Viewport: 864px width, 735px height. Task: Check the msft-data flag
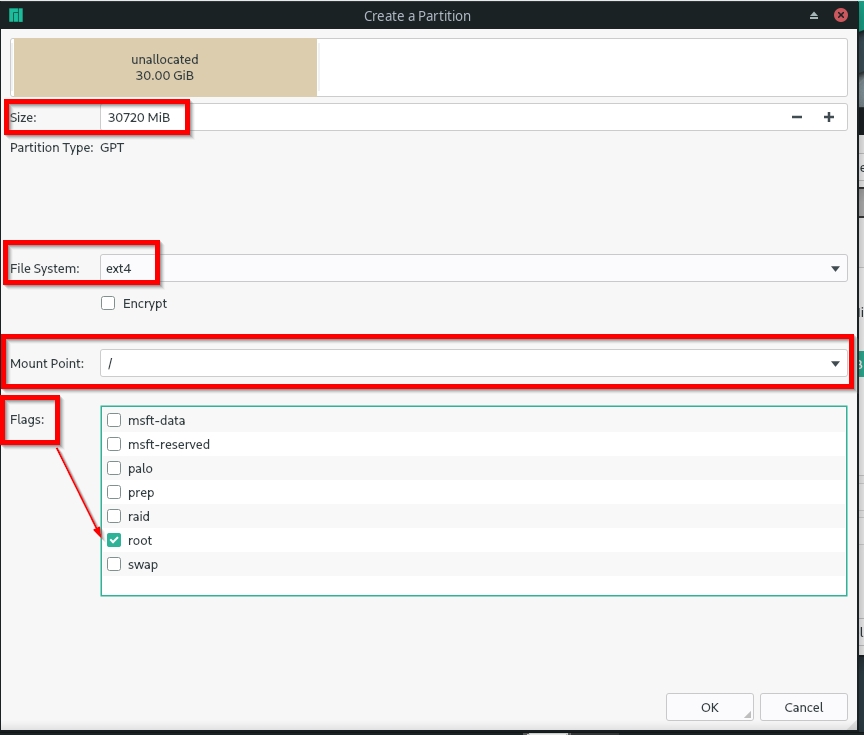114,420
